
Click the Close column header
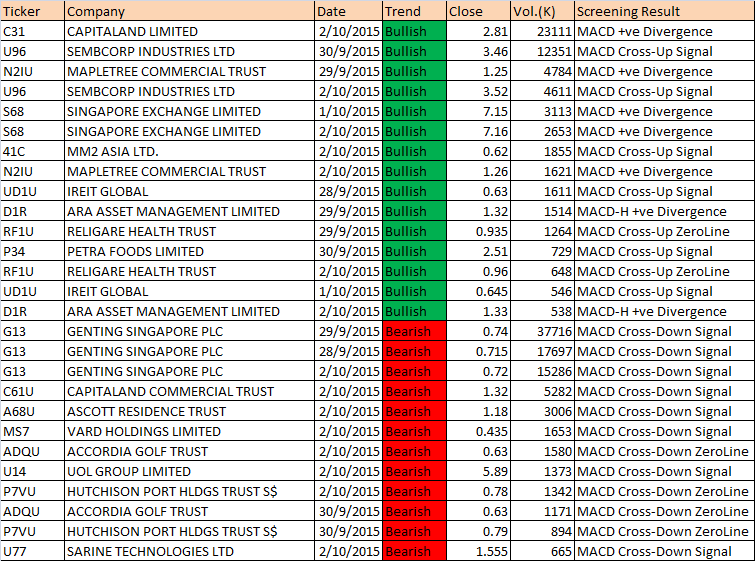point(479,11)
